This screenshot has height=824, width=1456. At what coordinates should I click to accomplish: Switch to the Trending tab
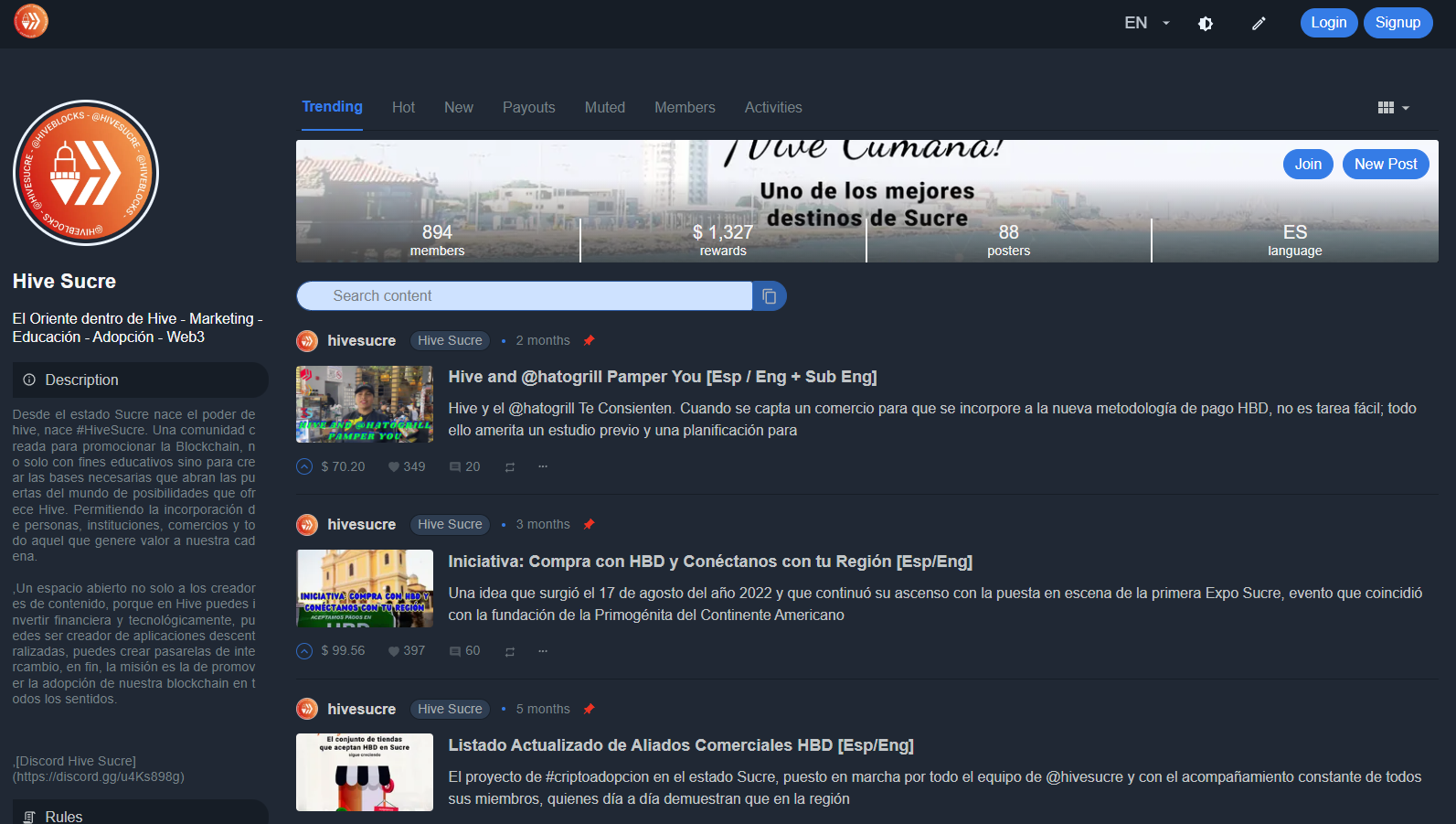point(332,107)
